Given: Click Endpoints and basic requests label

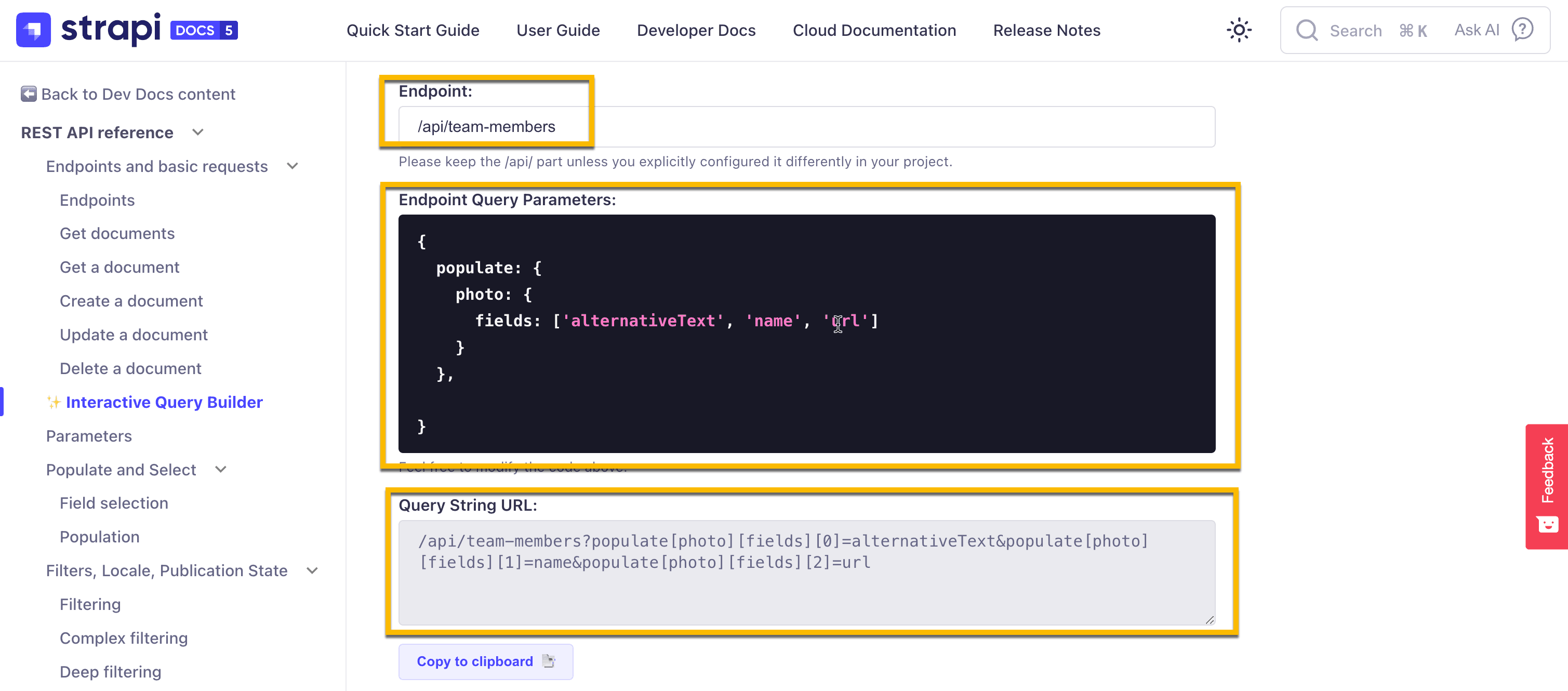Looking at the screenshot, I should pyautogui.click(x=157, y=166).
